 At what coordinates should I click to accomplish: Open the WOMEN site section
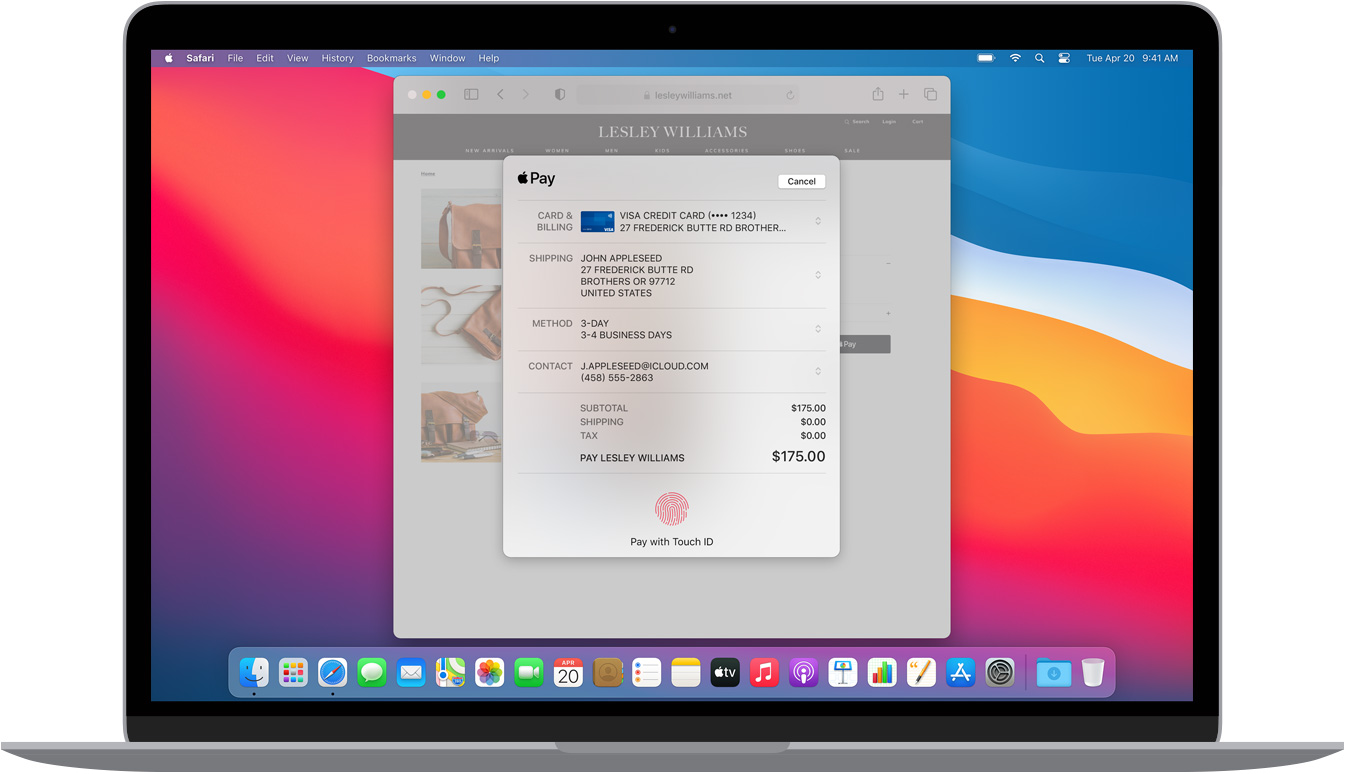557,151
